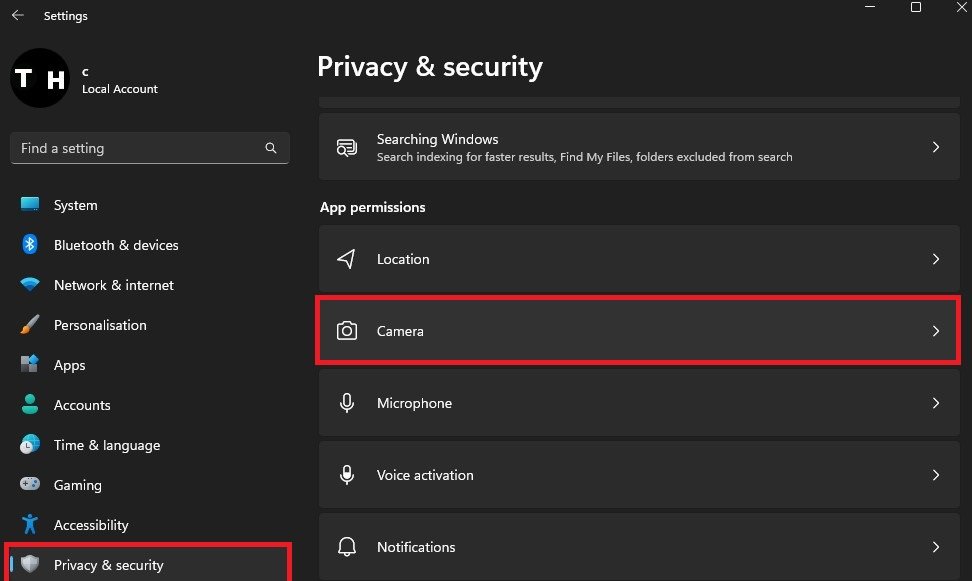Focus the Find a setting search box
Image resolution: width=972 pixels, height=581 pixels.
140,148
